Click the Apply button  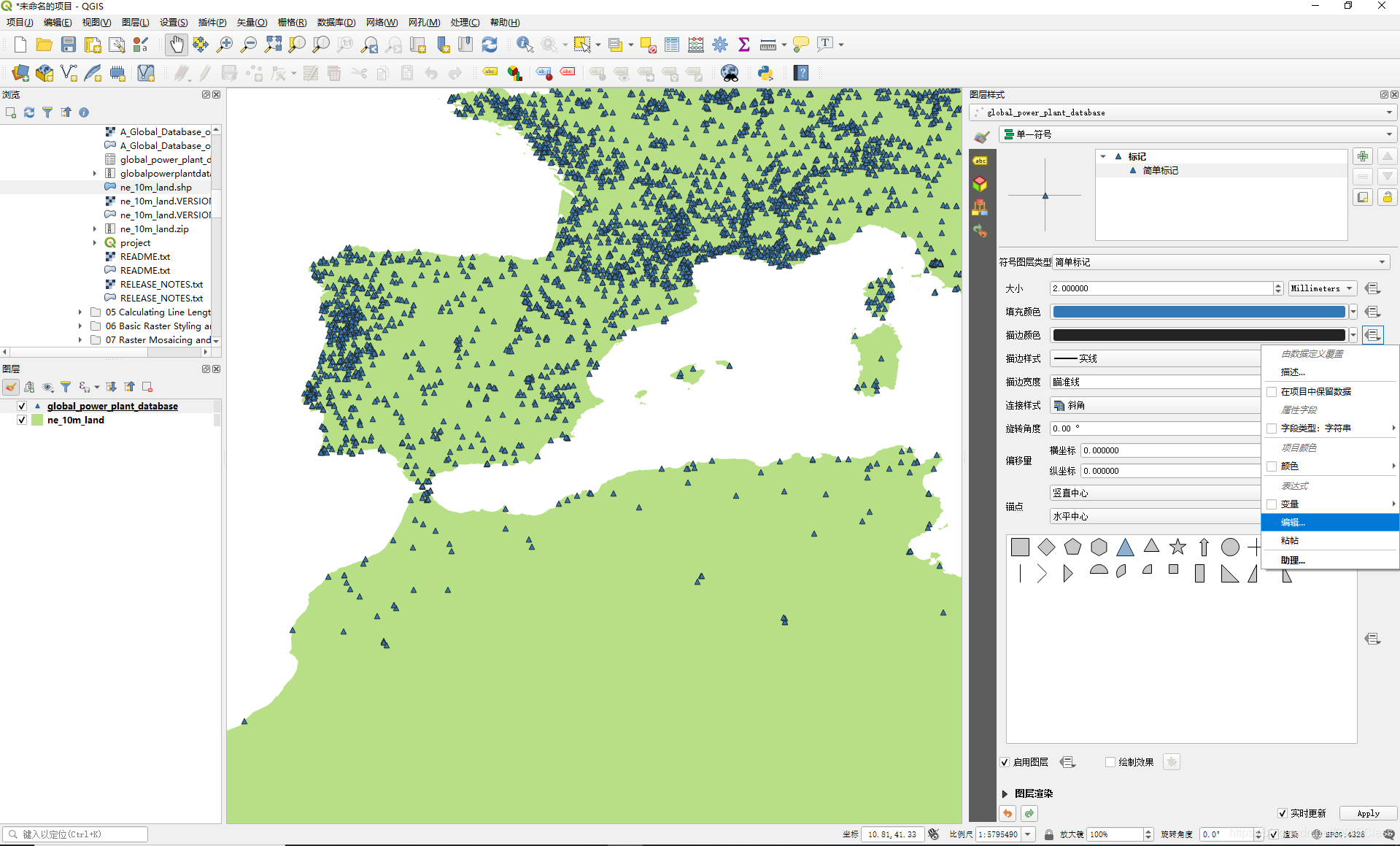coord(1368,813)
